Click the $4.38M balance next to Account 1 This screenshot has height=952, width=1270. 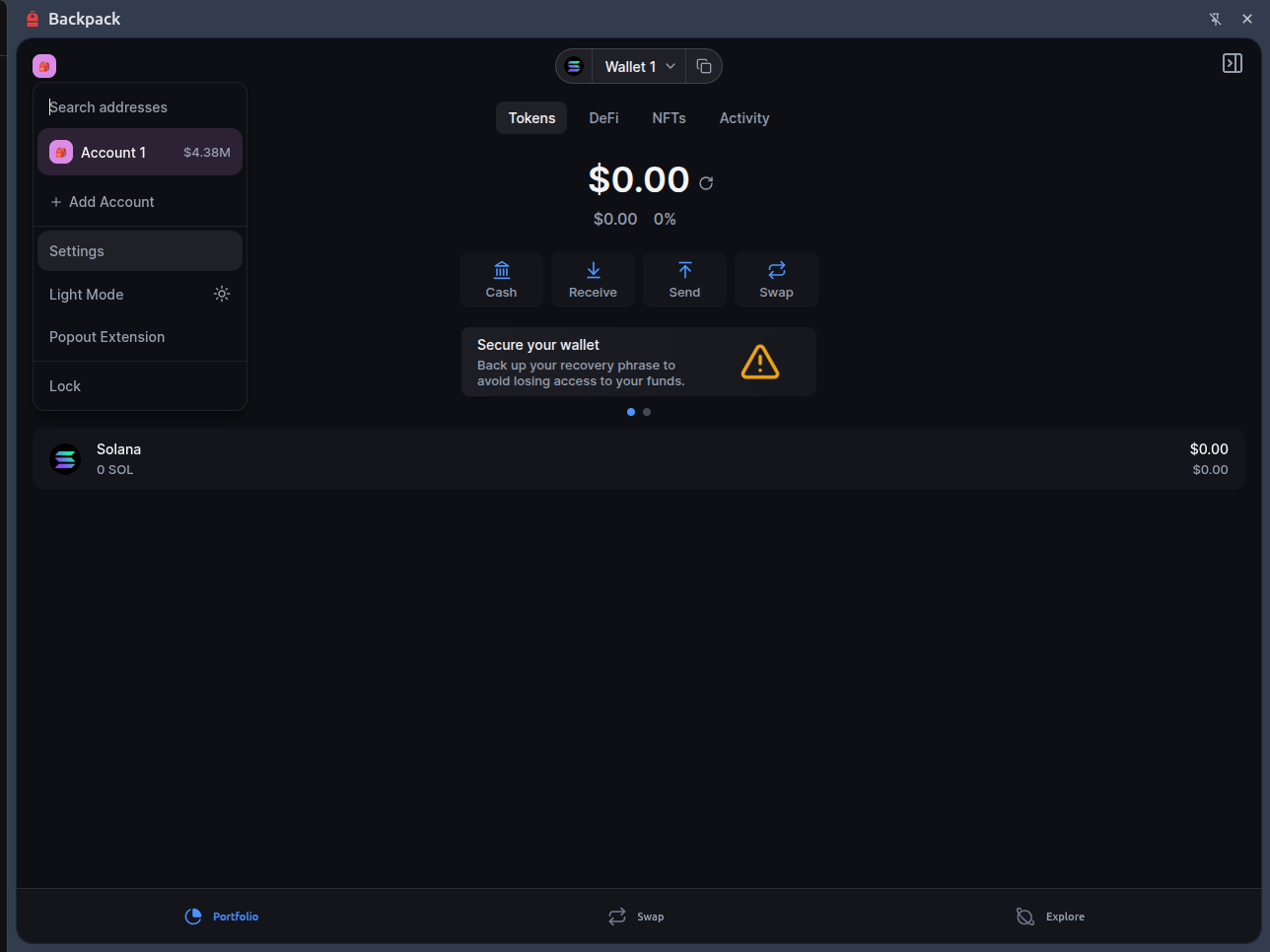(207, 153)
